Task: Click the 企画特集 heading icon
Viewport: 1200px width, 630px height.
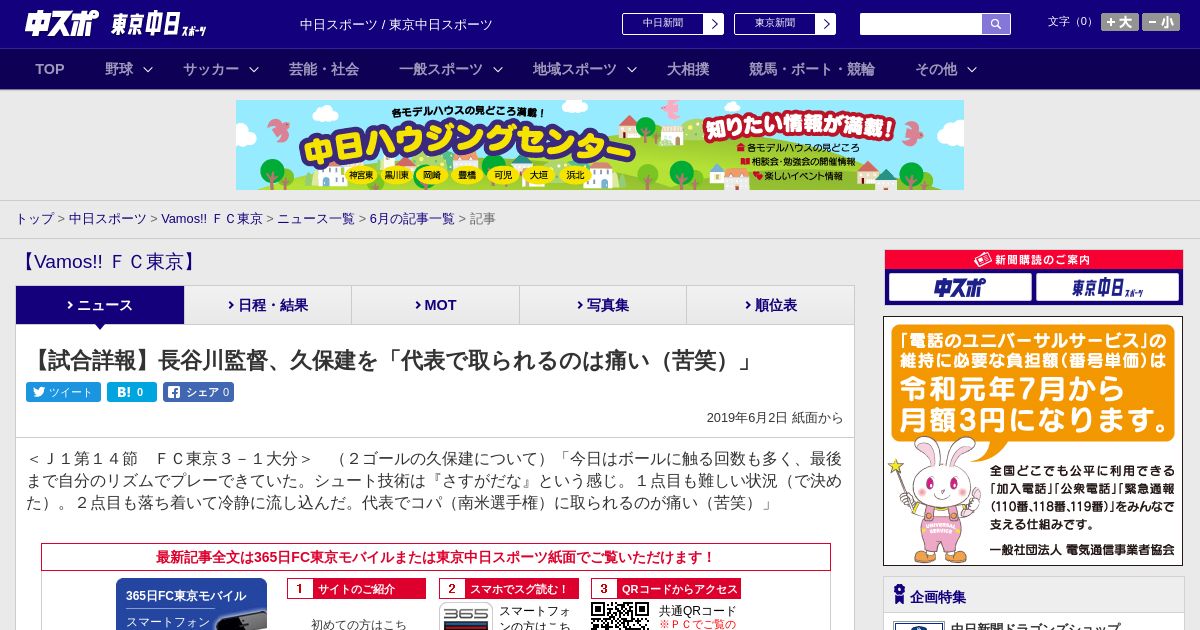Action: pos(899,595)
